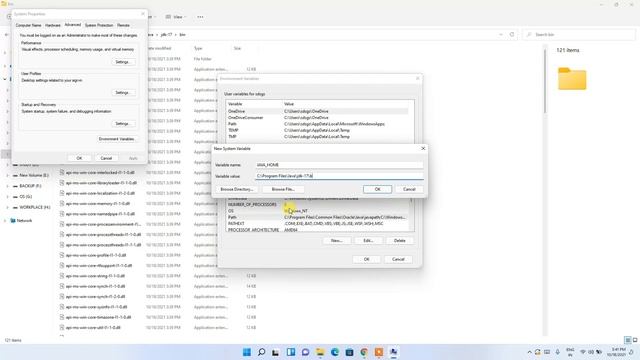Select the Advanced tab in System Properties
640x360 pixels.
point(73,25)
